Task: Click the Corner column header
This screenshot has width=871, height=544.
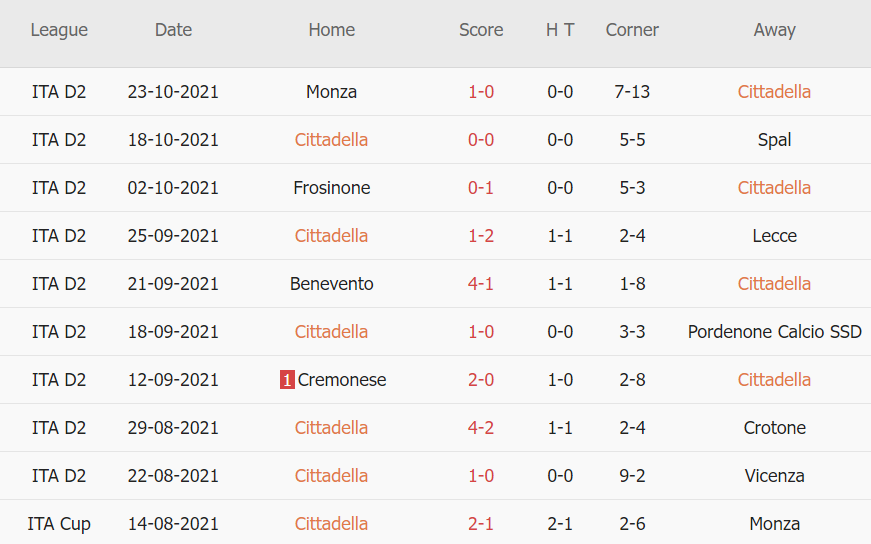Action: 632,30
